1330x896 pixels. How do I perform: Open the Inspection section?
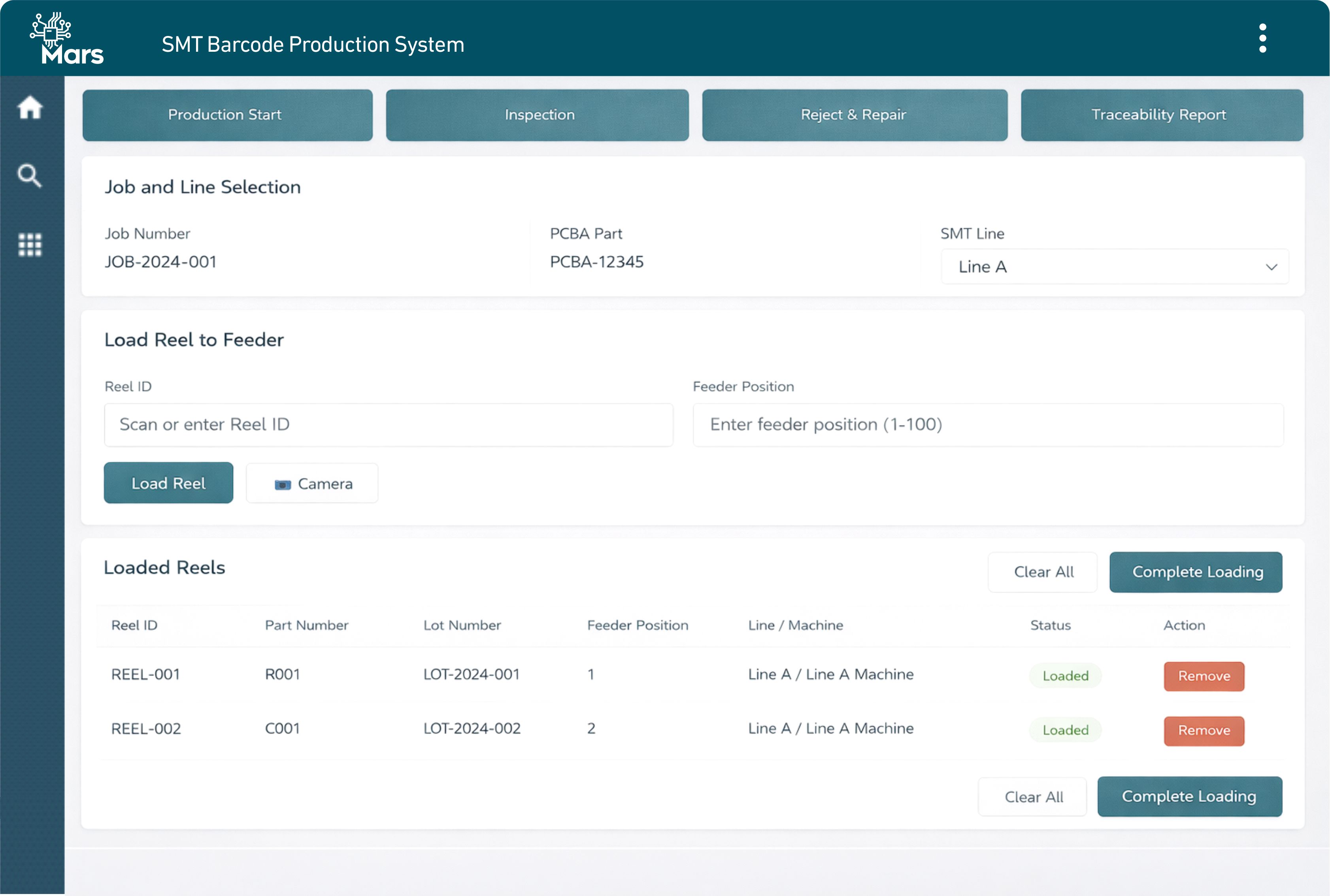click(538, 115)
